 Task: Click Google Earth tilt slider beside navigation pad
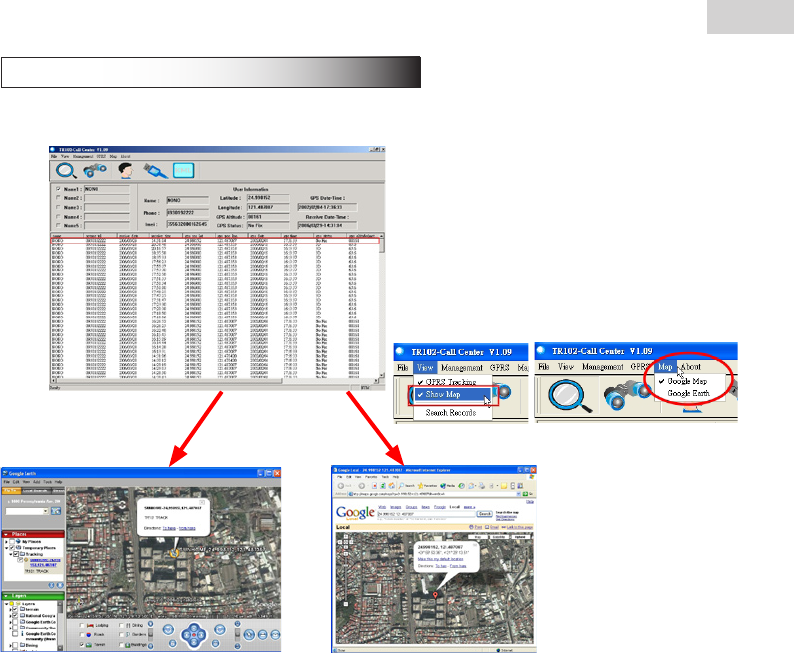(237, 634)
